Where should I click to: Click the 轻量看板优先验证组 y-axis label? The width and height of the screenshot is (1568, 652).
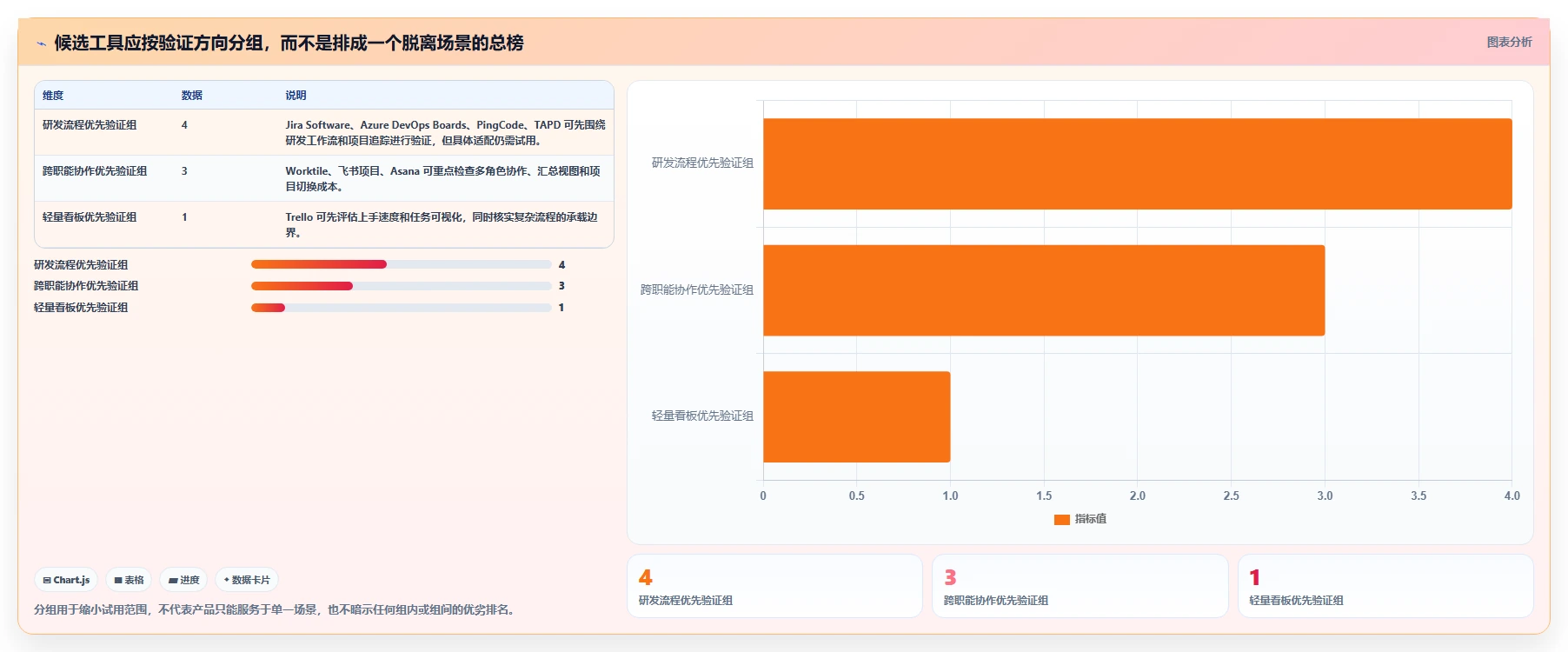702,416
